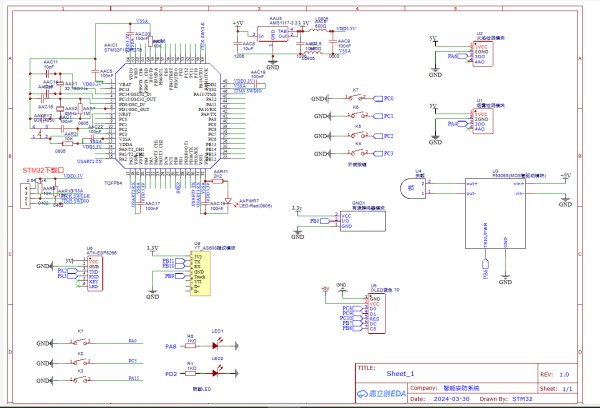Select the U1 sensor module connector
The height and width of the screenshot is (408, 600).
pos(483,121)
